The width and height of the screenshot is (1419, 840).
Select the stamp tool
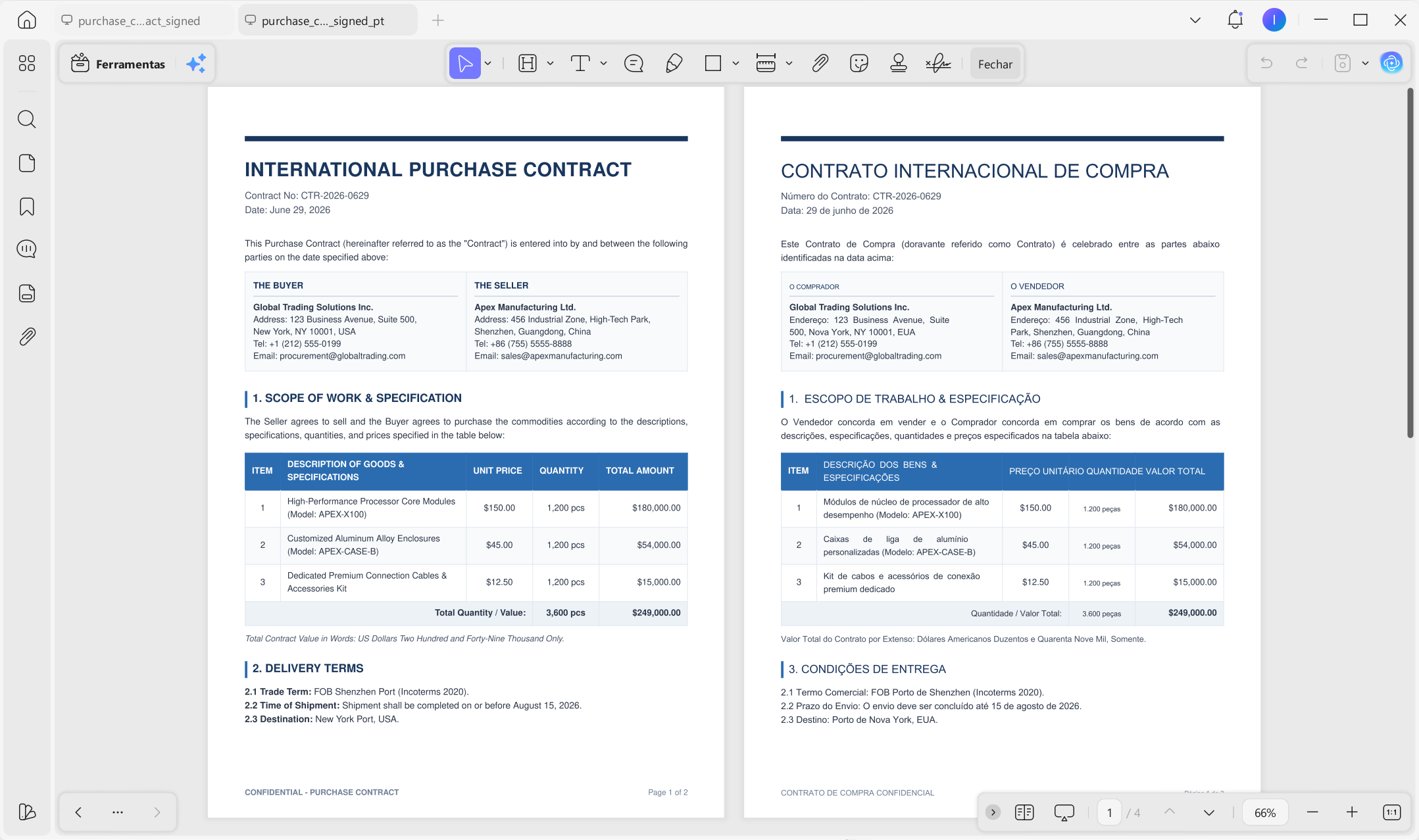(x=898, y=63)
